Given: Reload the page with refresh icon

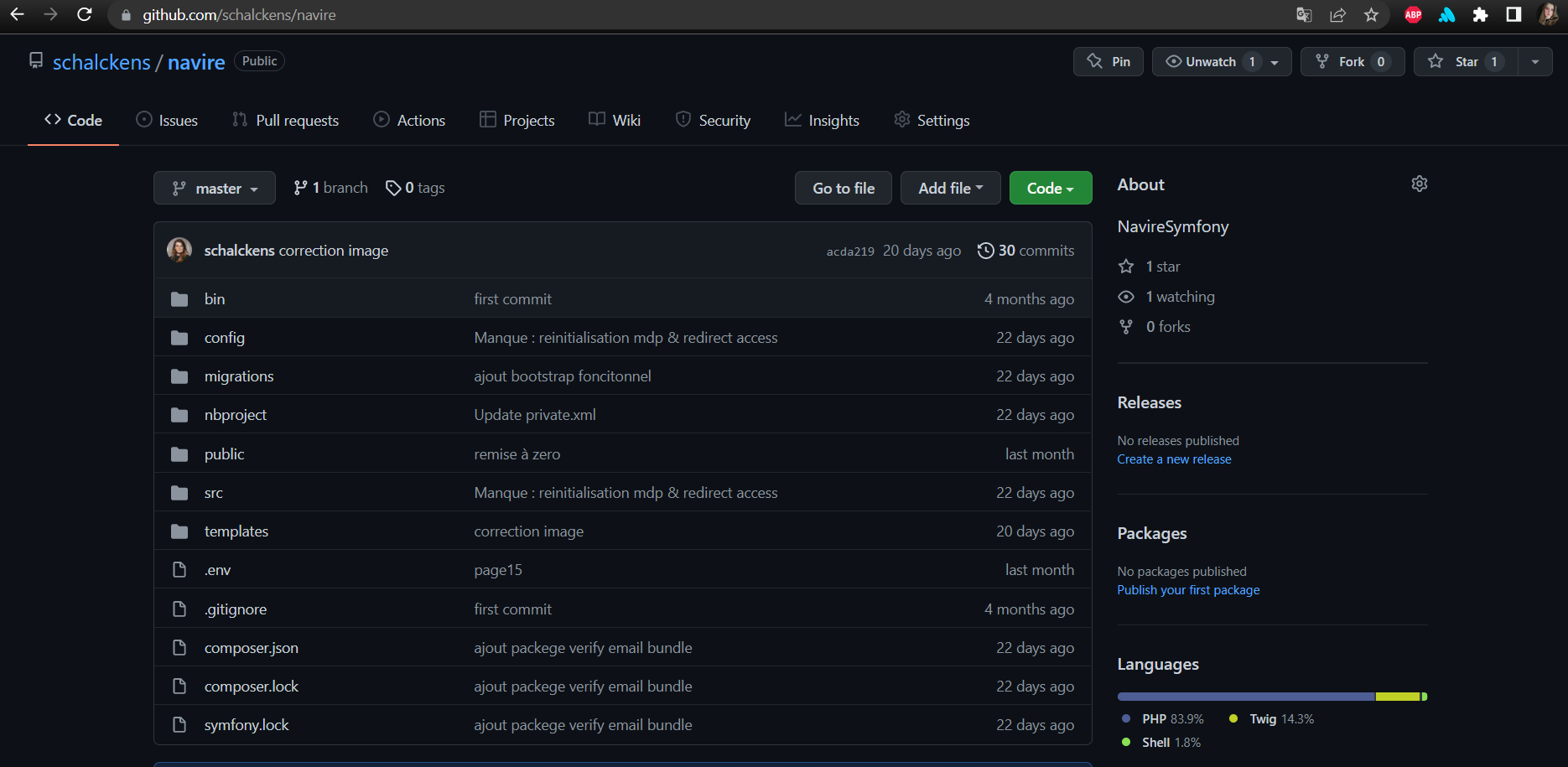Looking at the screenshot, I should pyautogui.click(x=85, y=14).
